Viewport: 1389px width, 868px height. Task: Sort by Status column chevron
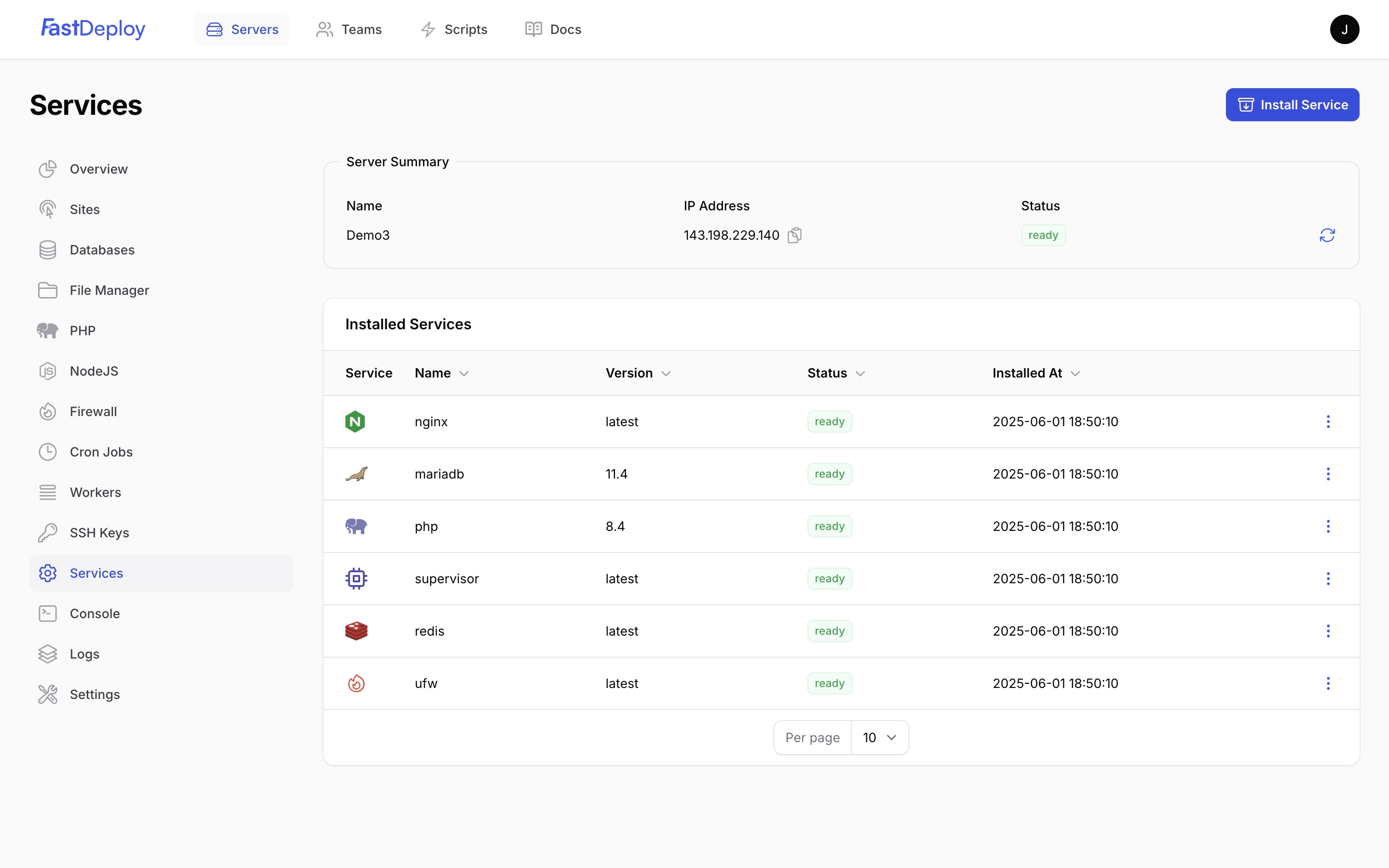860,374
